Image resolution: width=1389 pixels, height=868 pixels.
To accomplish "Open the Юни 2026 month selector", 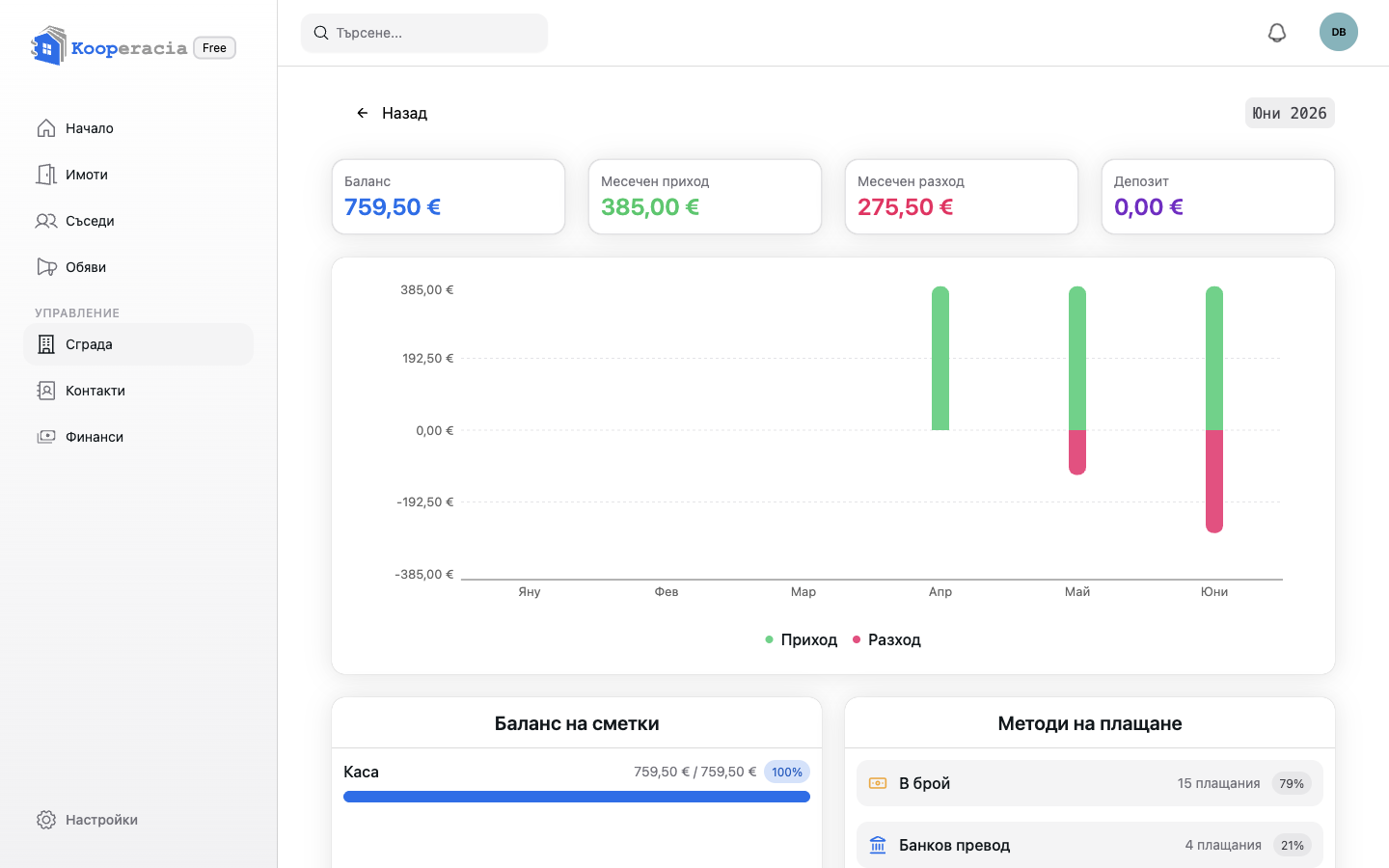I will click(1290, 113).
